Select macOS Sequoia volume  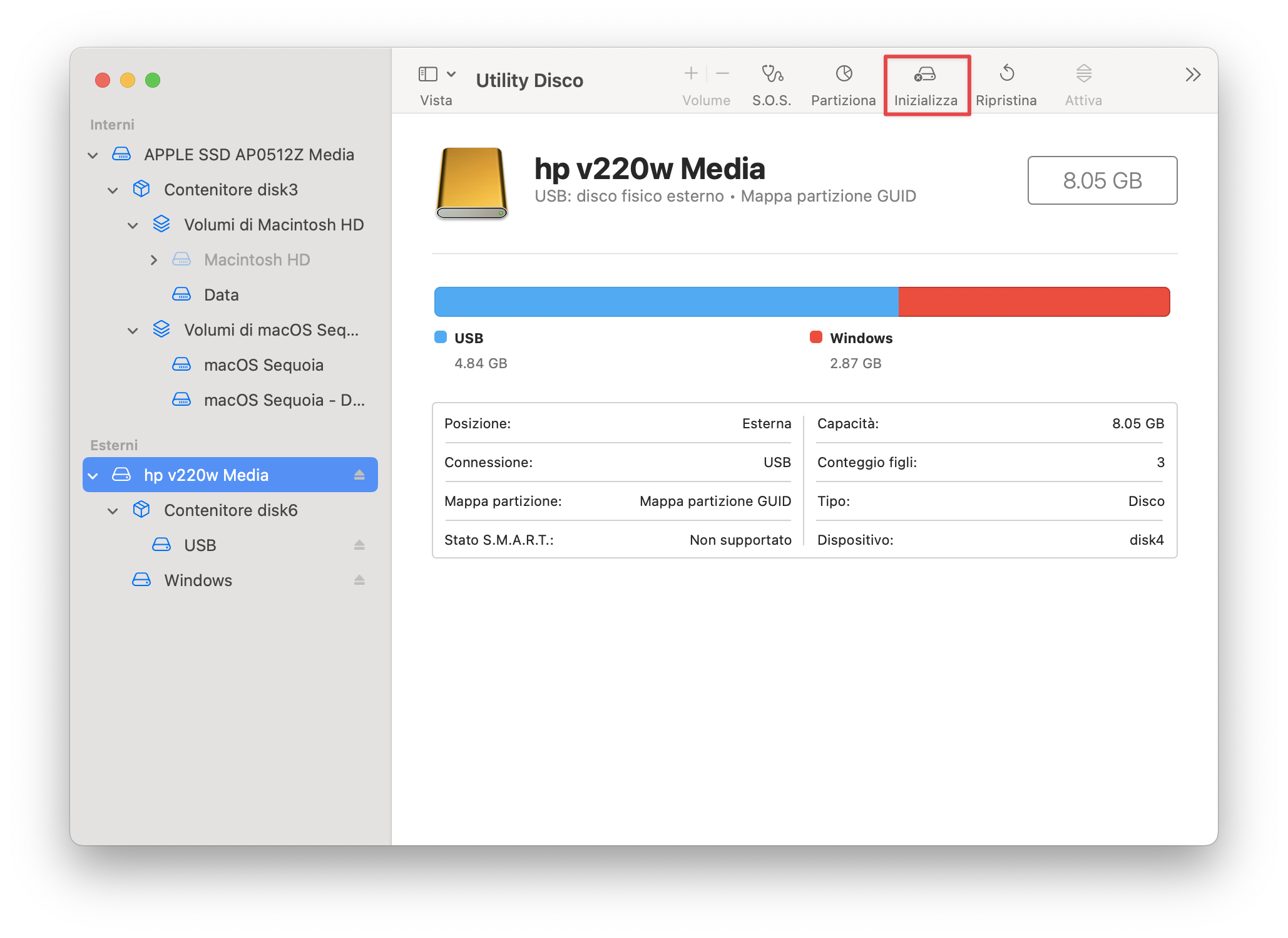pos(230,365)
